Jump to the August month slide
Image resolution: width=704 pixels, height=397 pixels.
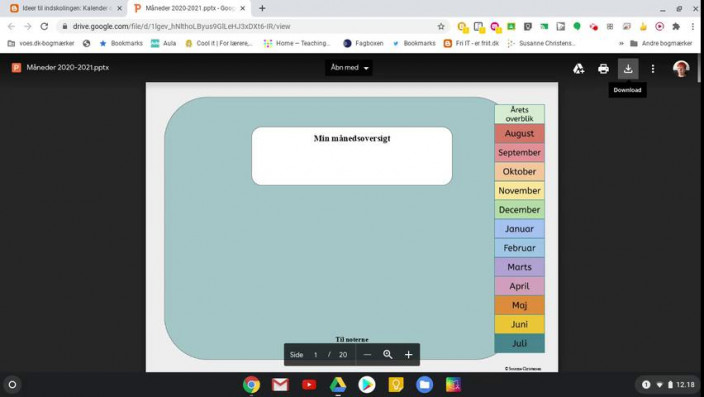click(519, 133)
